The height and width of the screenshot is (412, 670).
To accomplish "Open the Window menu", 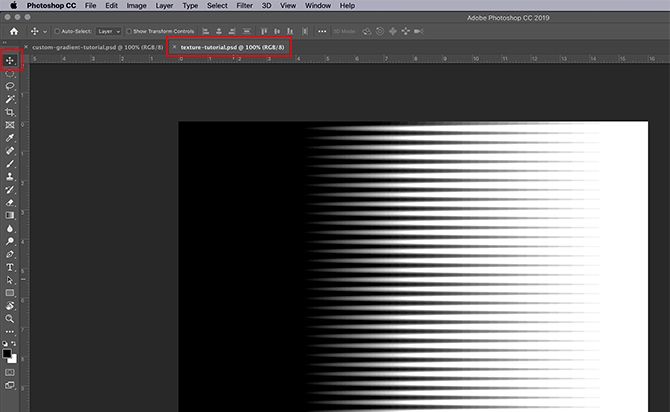I will tap(317, 6).
